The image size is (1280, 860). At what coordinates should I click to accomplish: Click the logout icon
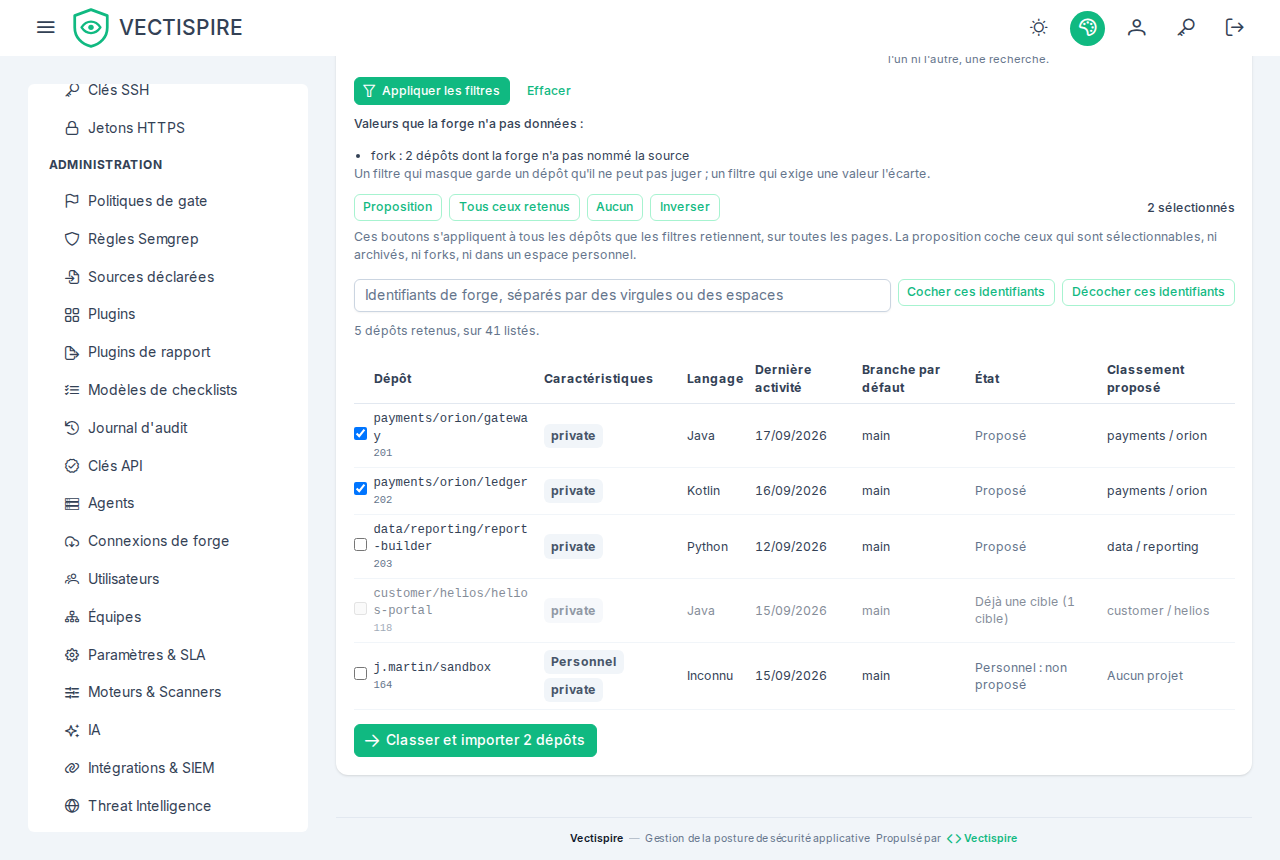point(1235,28)
